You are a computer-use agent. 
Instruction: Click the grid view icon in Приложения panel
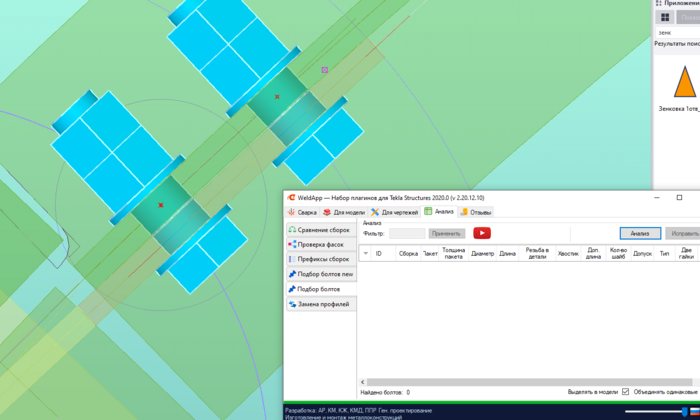[665, 17]
